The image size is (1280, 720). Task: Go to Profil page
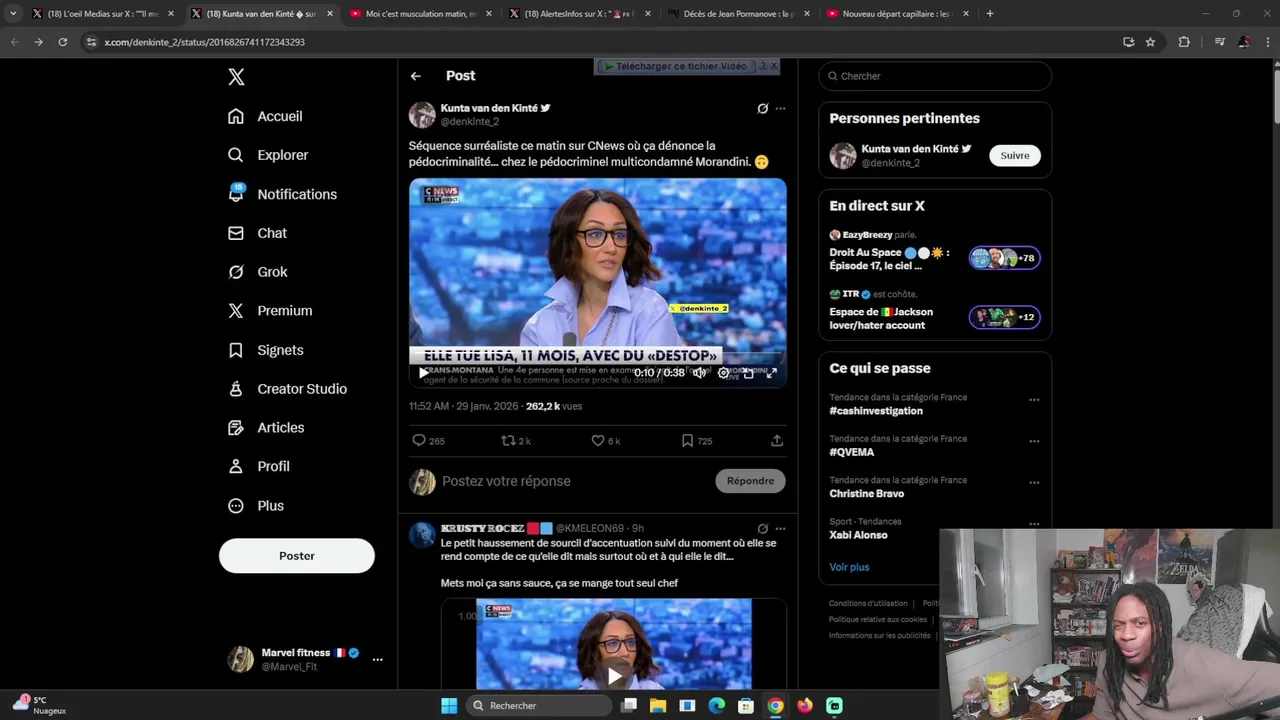click(259, 467)
